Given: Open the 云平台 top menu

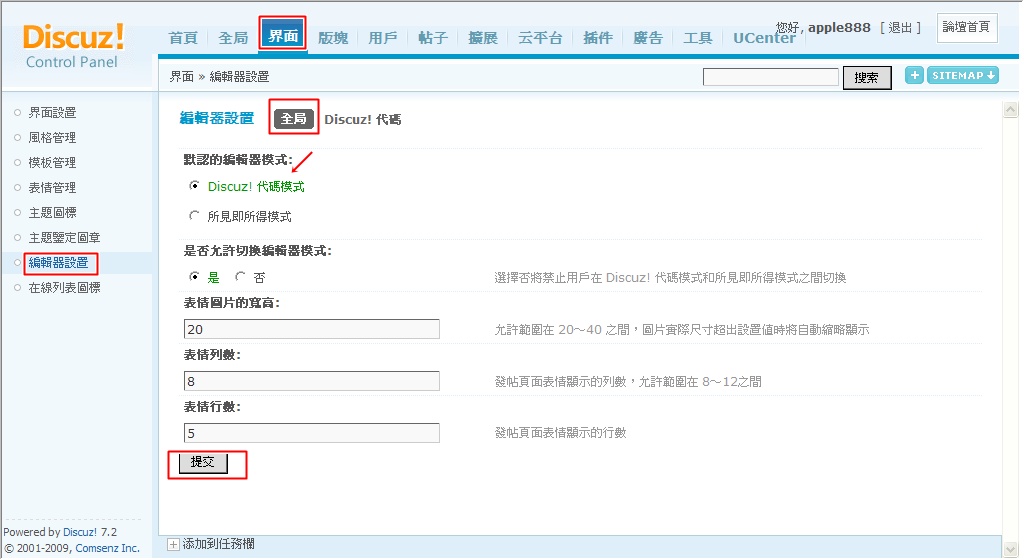Looking at the screenshot, I should pyautogui.click(x=540, y=38).
